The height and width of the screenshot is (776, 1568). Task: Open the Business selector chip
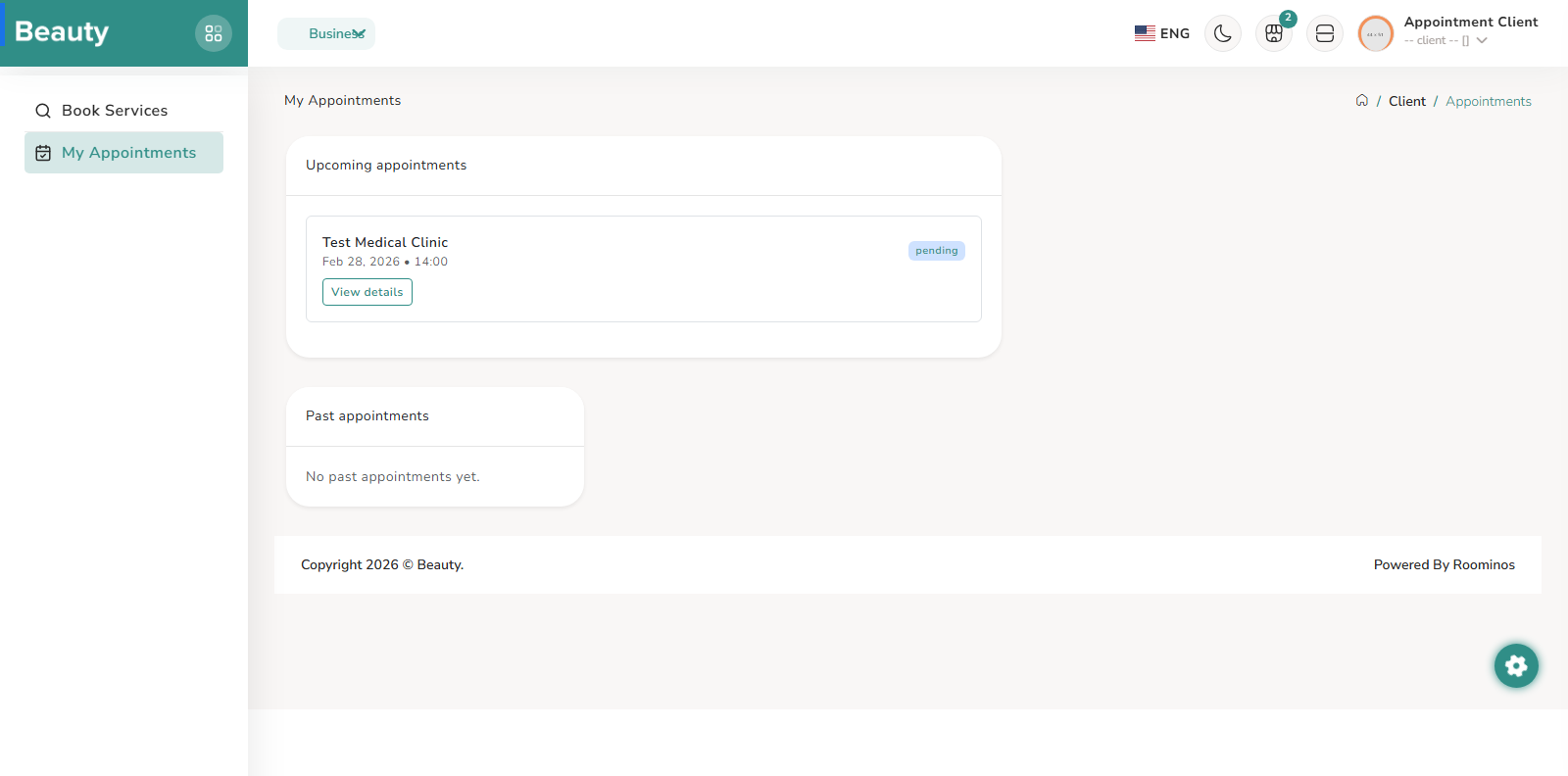(326, 33)
